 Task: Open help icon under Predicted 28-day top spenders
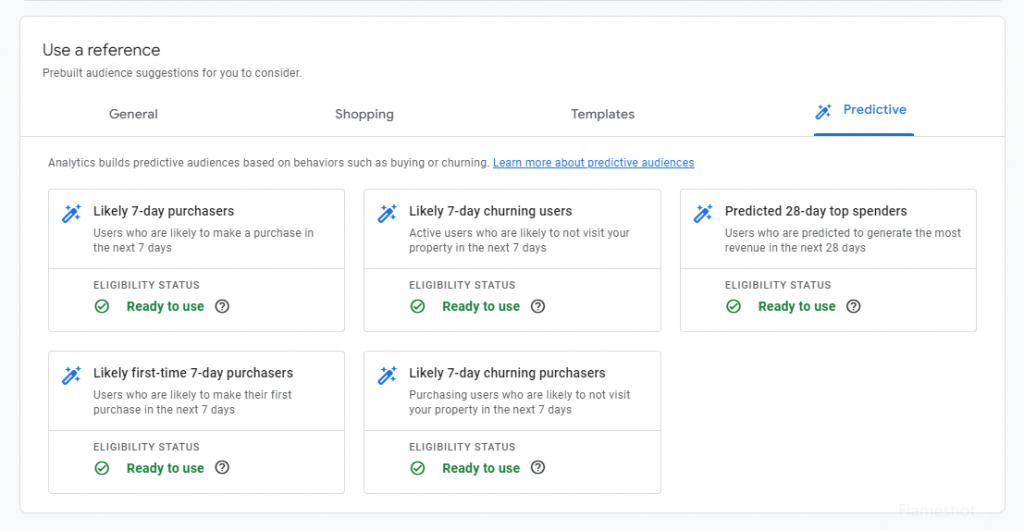(853, 307)
